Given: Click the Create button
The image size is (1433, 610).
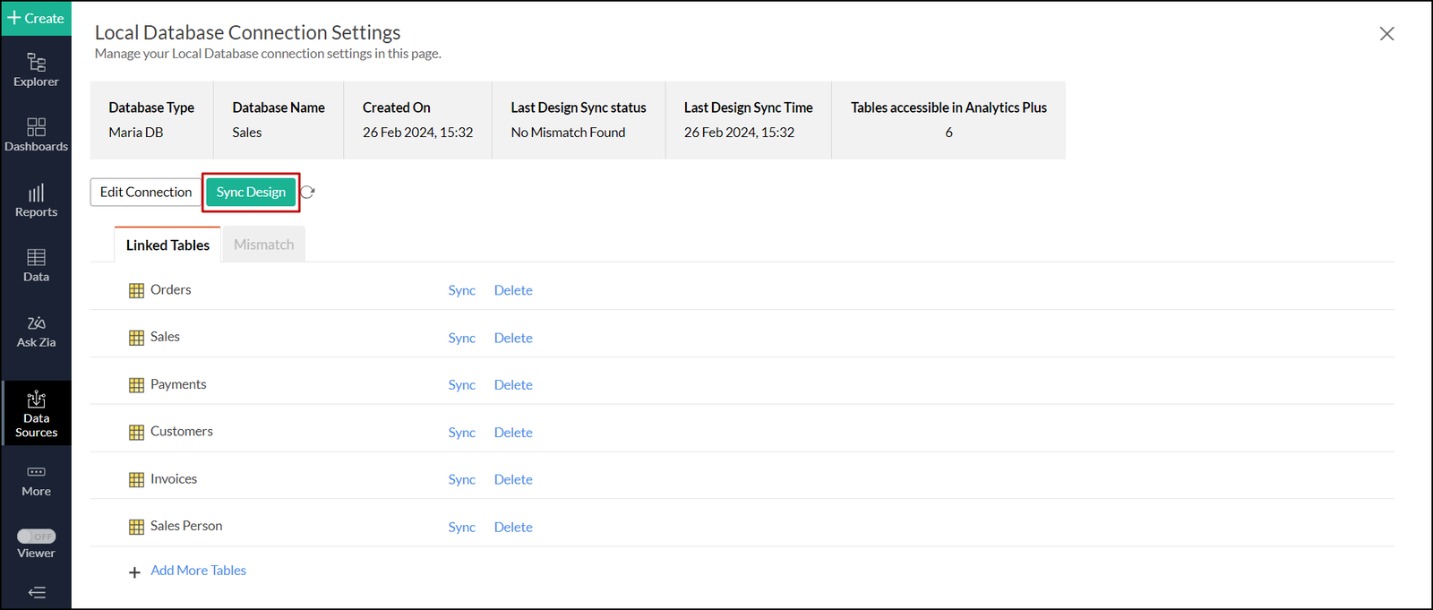Looking at the screenshot, I should click(36, 17).
